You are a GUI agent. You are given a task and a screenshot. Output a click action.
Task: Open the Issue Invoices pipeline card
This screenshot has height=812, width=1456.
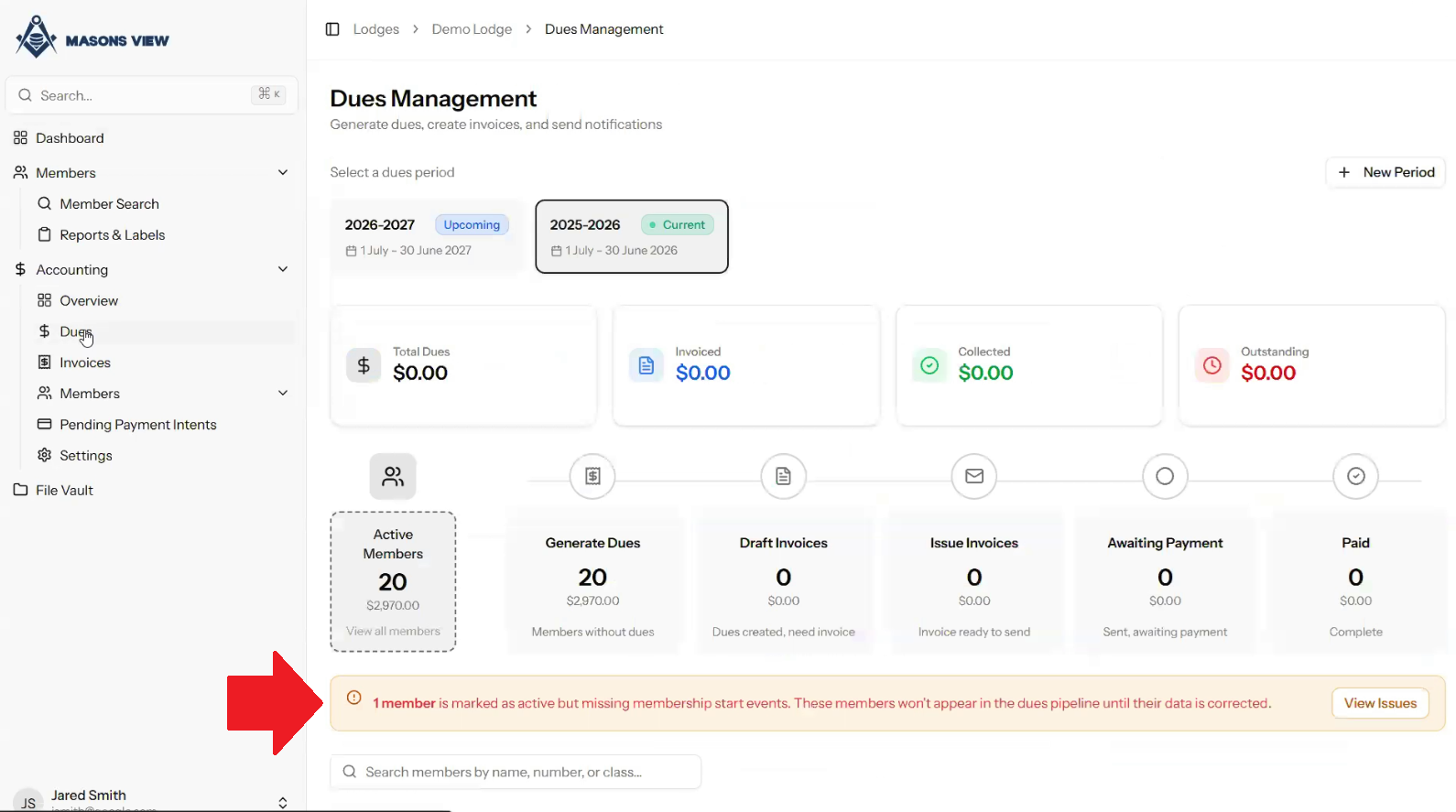pyautogui.click(x=974, y=582)
